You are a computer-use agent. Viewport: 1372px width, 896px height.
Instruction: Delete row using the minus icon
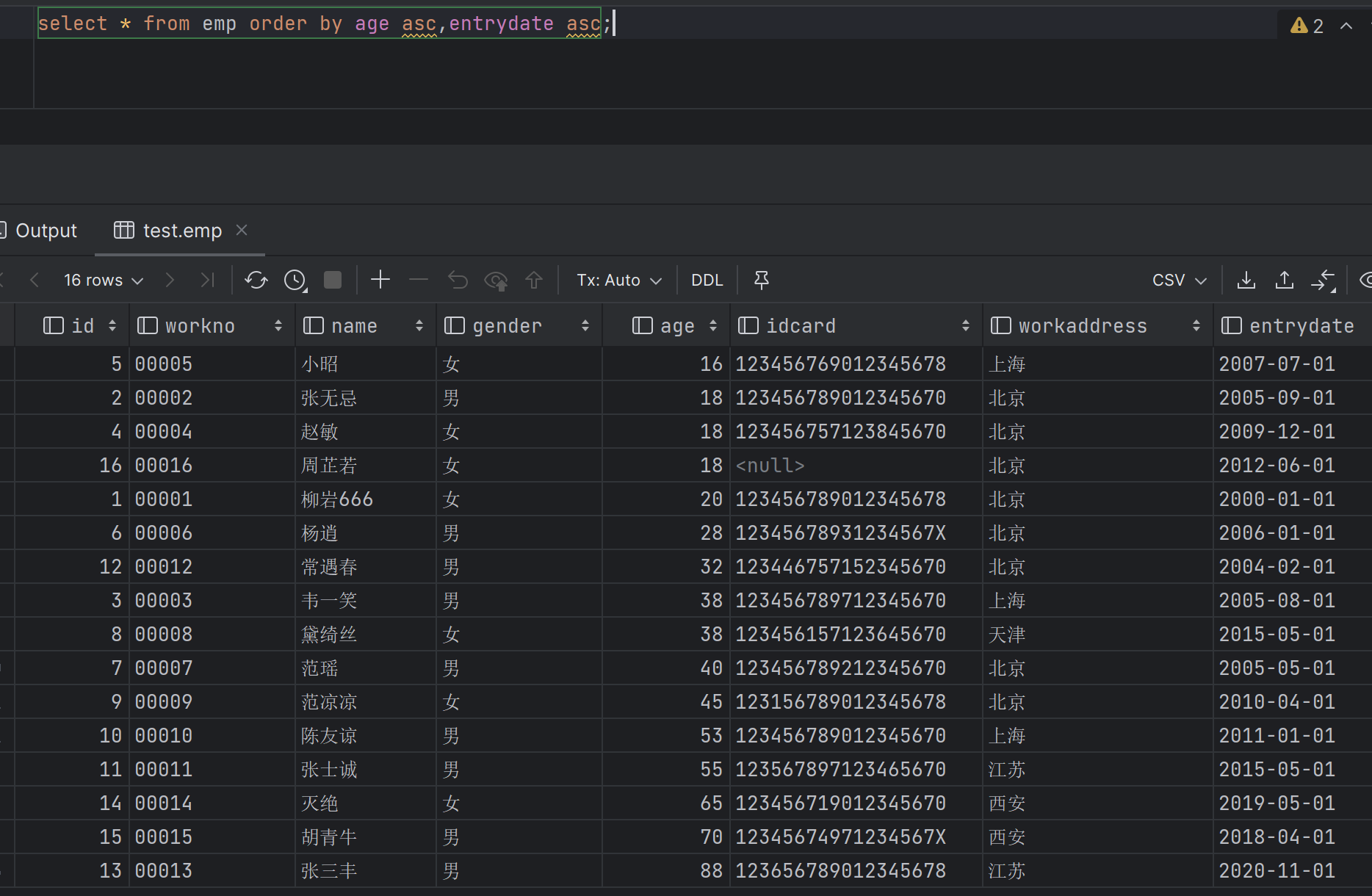pyautogui.click(x=419, y=280)
